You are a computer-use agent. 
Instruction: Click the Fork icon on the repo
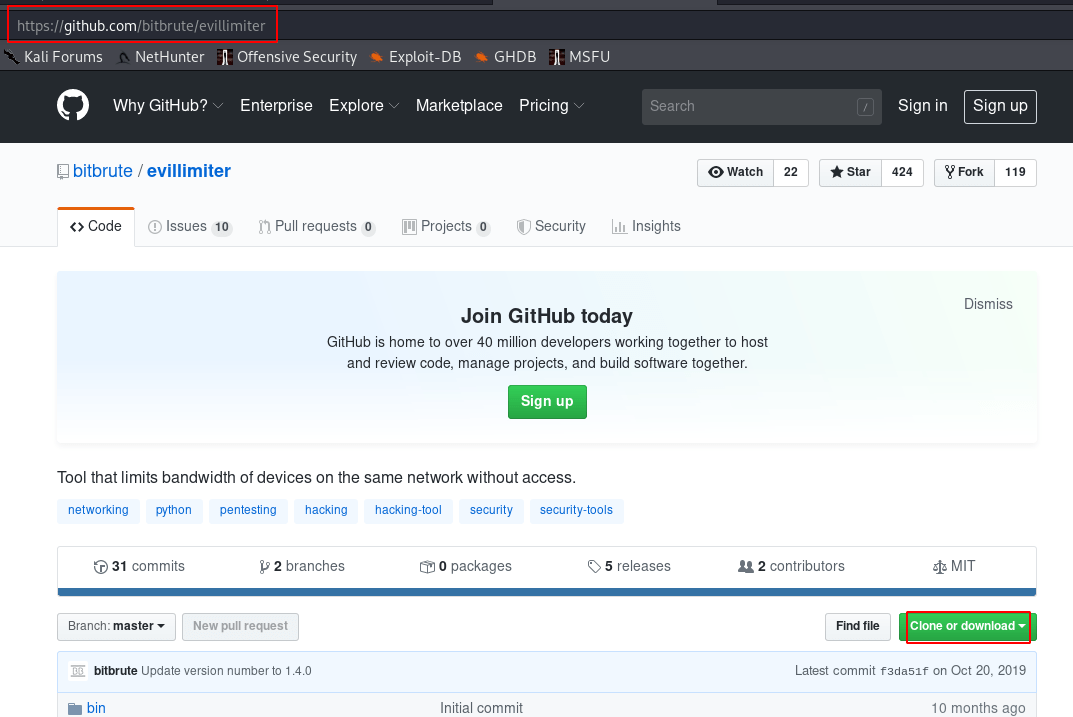(948, 172)
